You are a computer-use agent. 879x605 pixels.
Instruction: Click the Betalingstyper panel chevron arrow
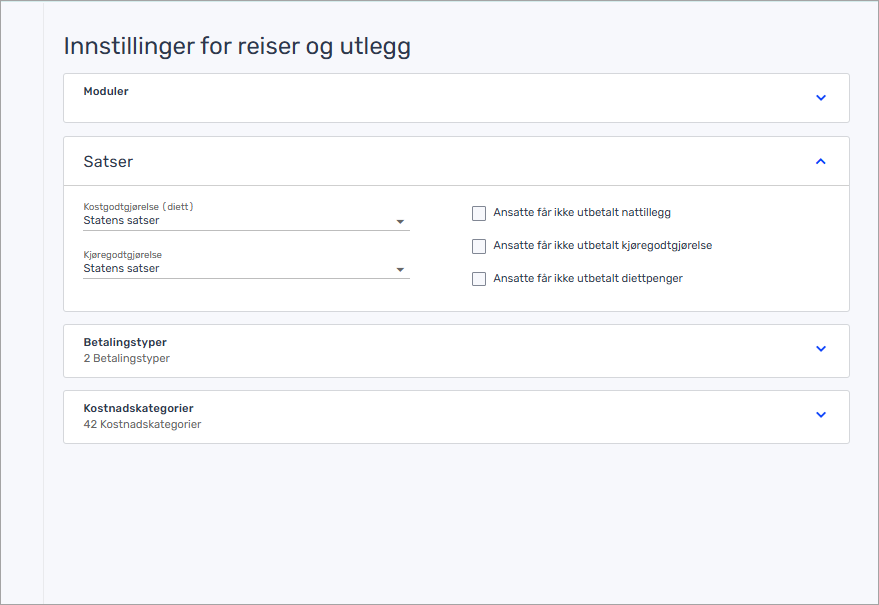point(821,349)
